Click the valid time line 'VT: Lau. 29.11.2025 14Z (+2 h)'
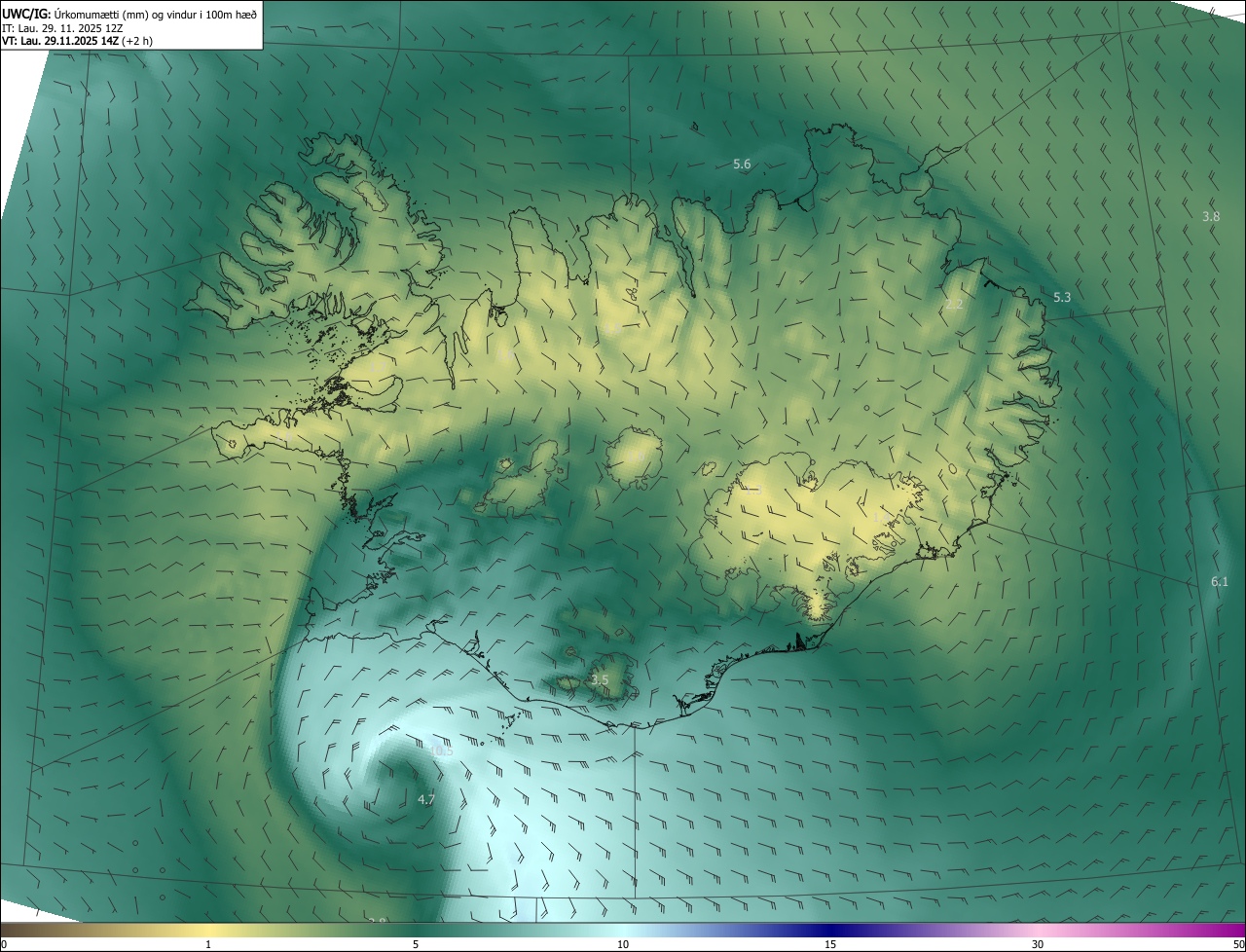Image resolution: width=1246 pixels, height=952 pixels. [77, 41]
